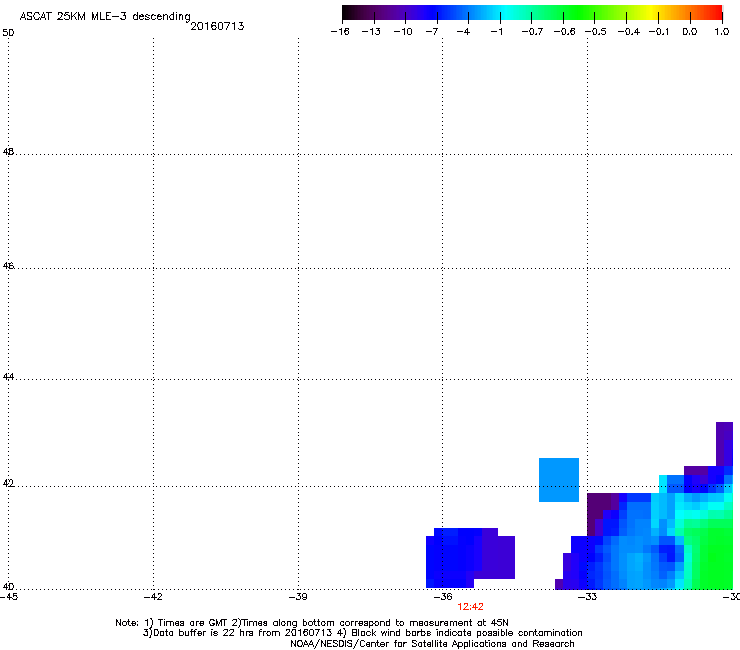740x650 pixels.
Task: Pick the cyan section of the colorbar
Action: click(505, 13)
